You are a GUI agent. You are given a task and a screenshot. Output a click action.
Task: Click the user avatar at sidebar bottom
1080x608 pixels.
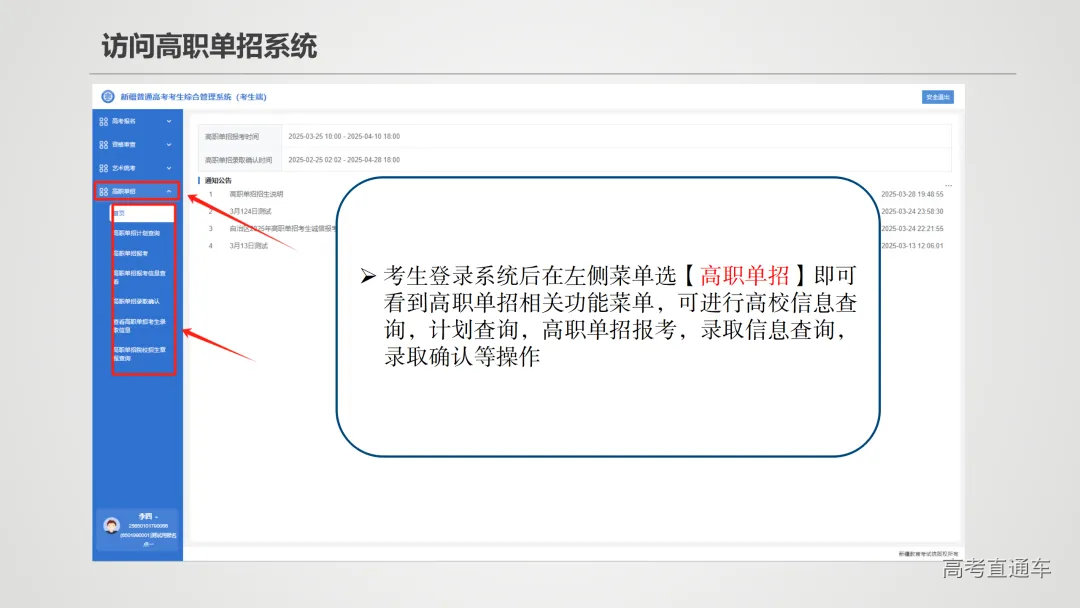[x=112, y=526]
